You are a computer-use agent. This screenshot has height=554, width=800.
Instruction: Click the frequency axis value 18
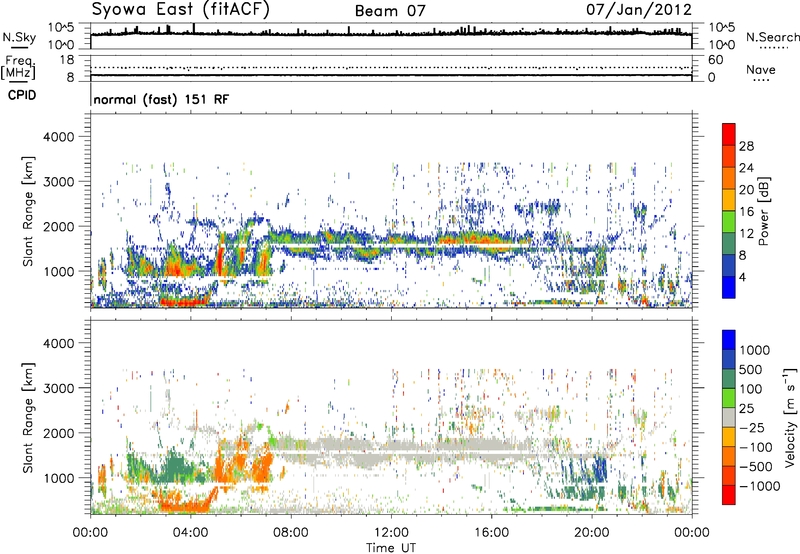coord(67,60)
